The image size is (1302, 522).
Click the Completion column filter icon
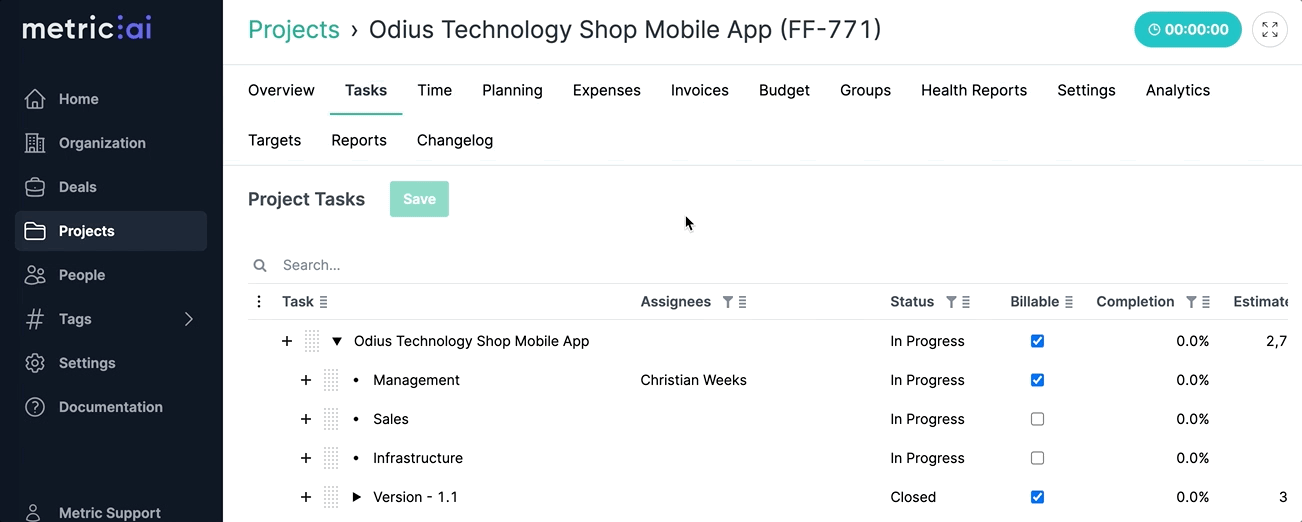click(x=1191, y=302)
